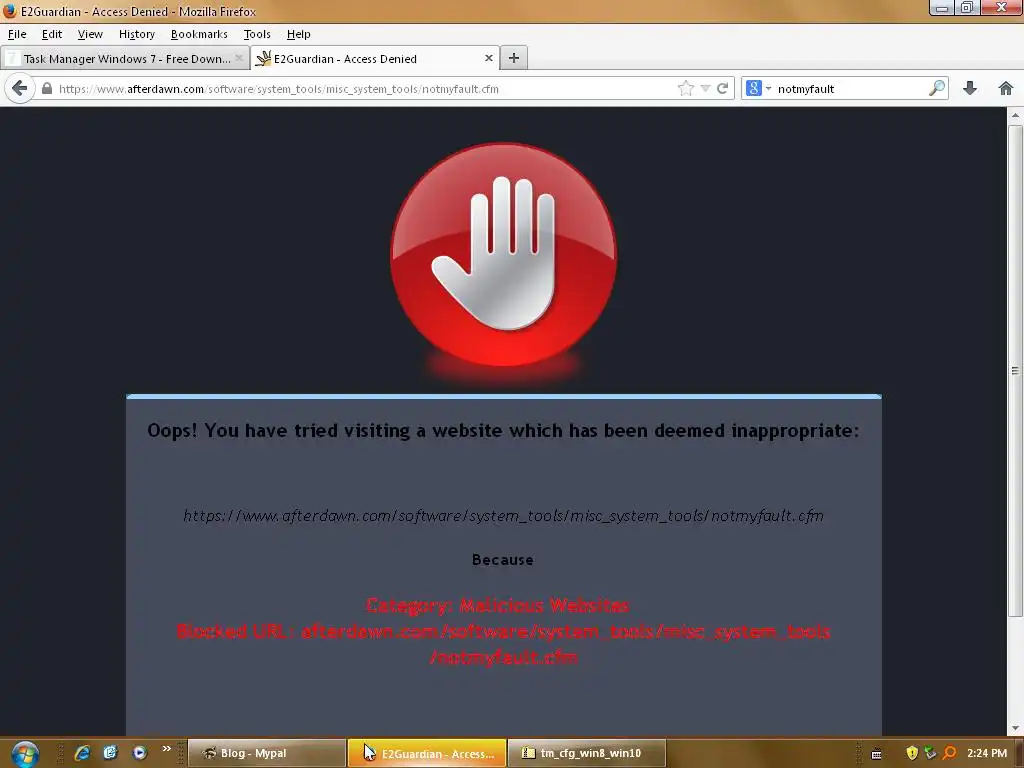Viewport: 1024px width, 768px height.
Task: Click the second browser quick launch icon
Action: [110, 753]
